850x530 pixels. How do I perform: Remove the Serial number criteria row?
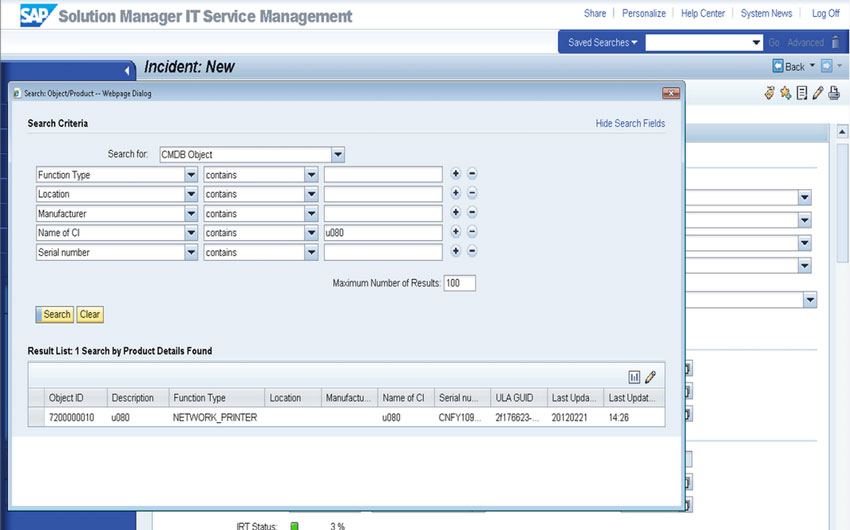[472, 251]
